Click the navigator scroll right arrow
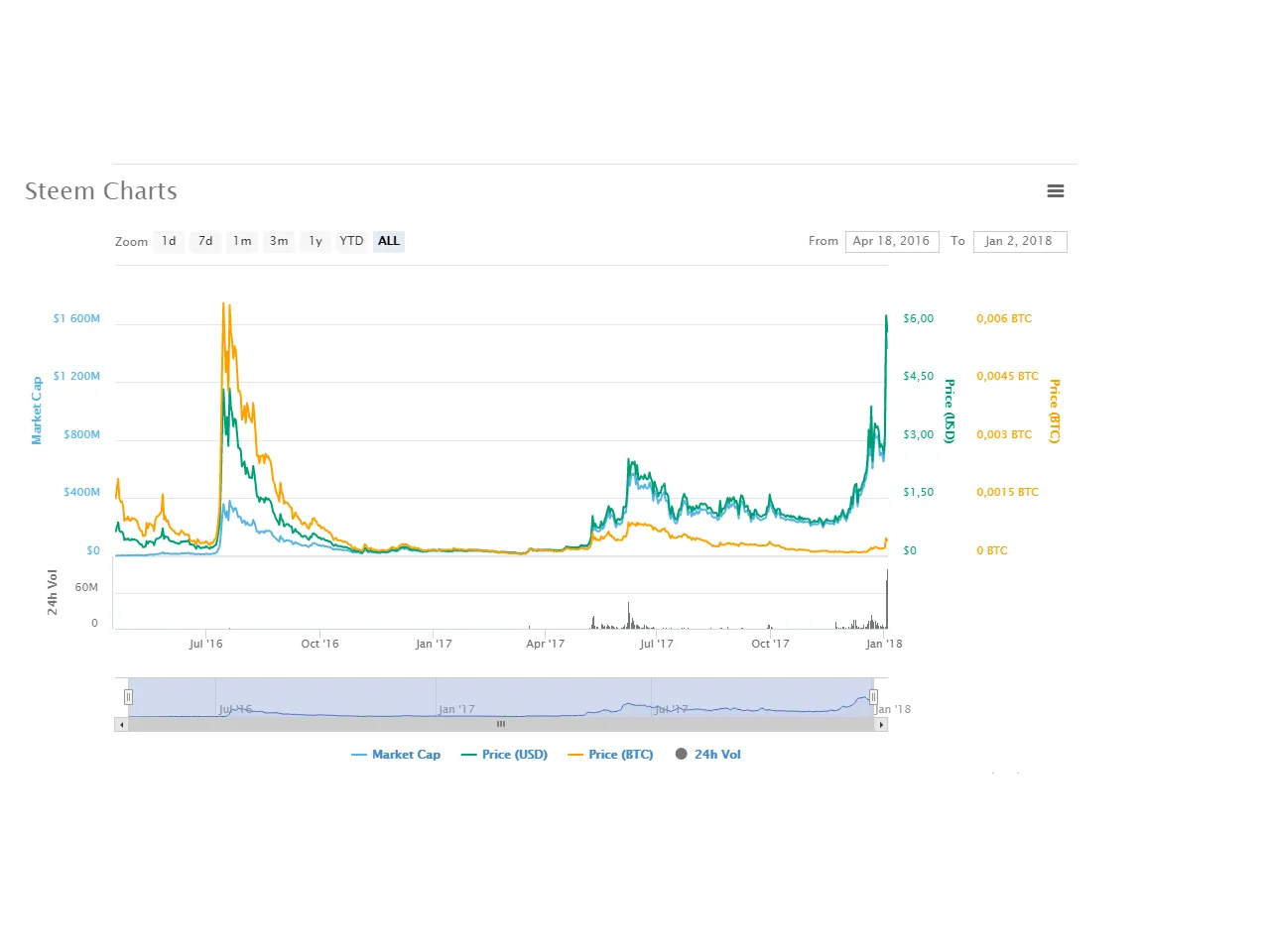This screenshot has height=952, width=1270. pyautogui.click(x=881, y=725)
